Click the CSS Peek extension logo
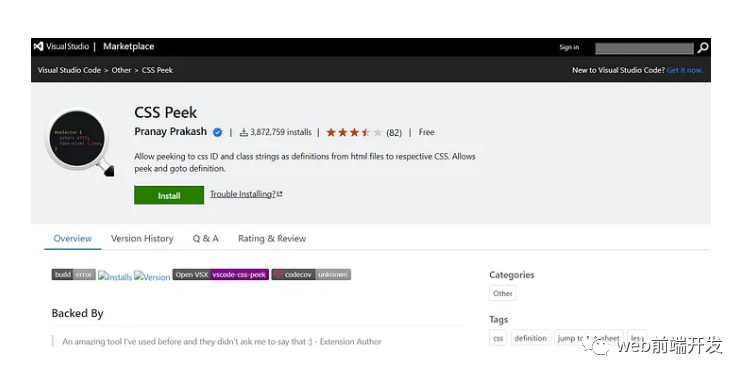Screen dimensions: 746x377 pos(79,142)
